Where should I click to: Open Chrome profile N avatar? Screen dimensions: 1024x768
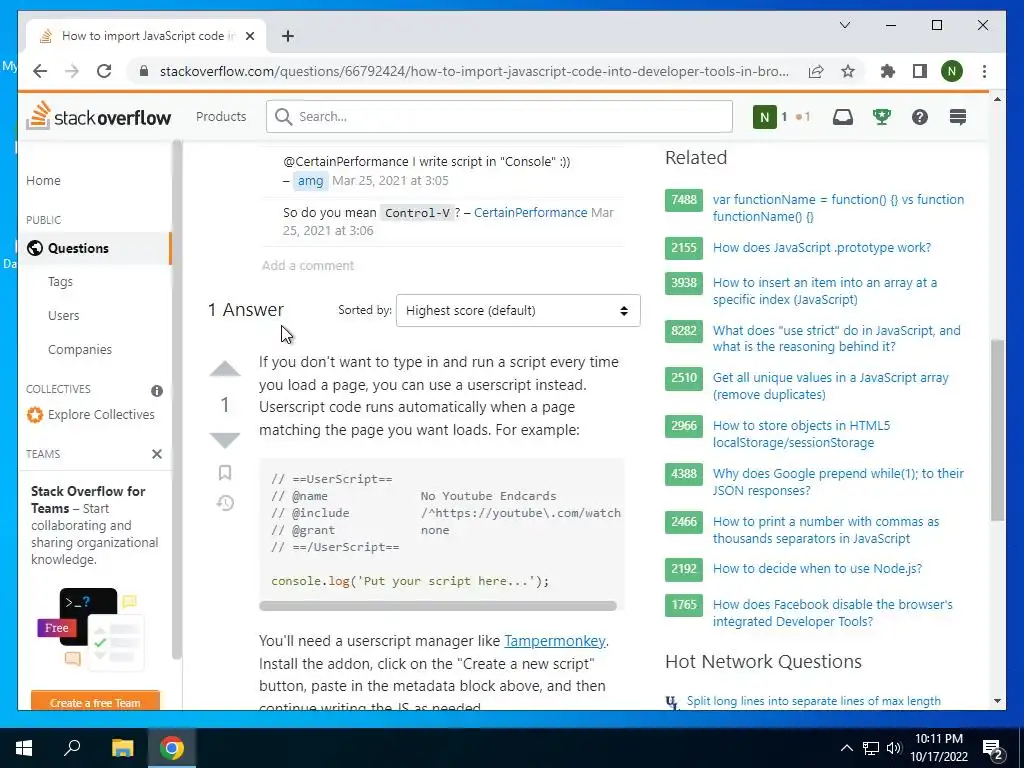[952, 71]
